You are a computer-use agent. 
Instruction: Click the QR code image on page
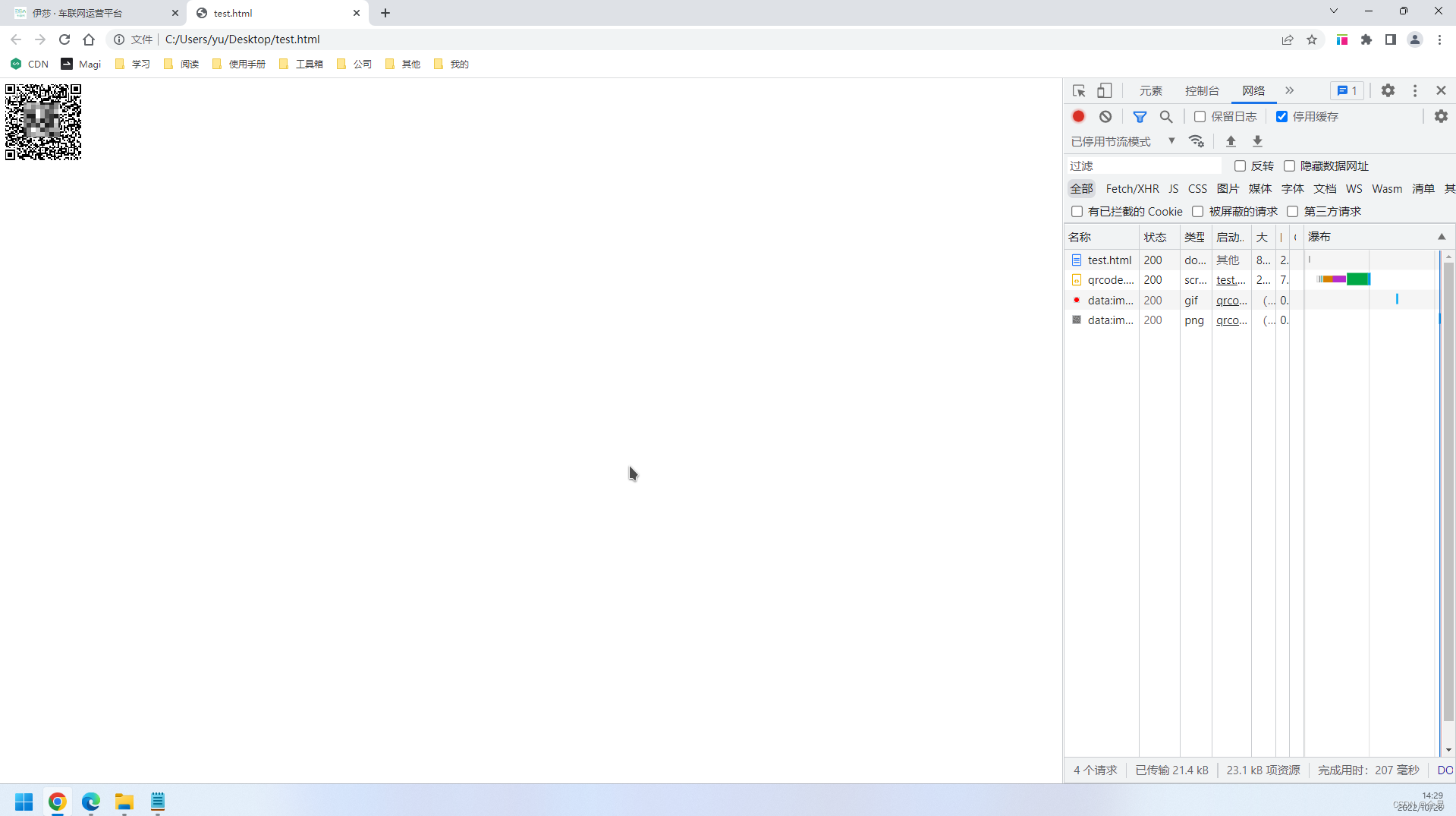tap(43, 122)
